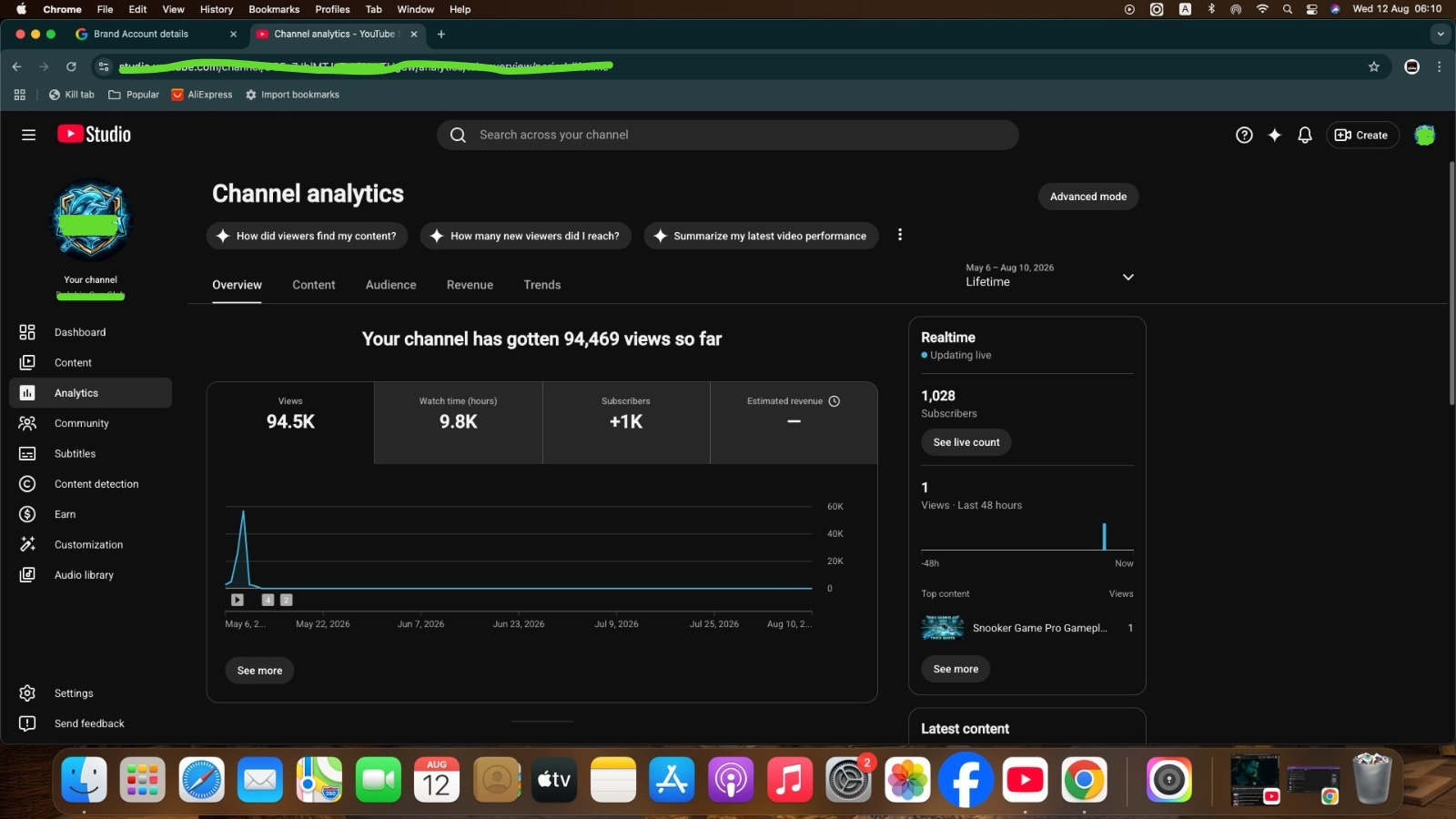This screenshot has height=819, width=1456.
Task: Open Control Center in the menu bar
Action: [1311, 9]
